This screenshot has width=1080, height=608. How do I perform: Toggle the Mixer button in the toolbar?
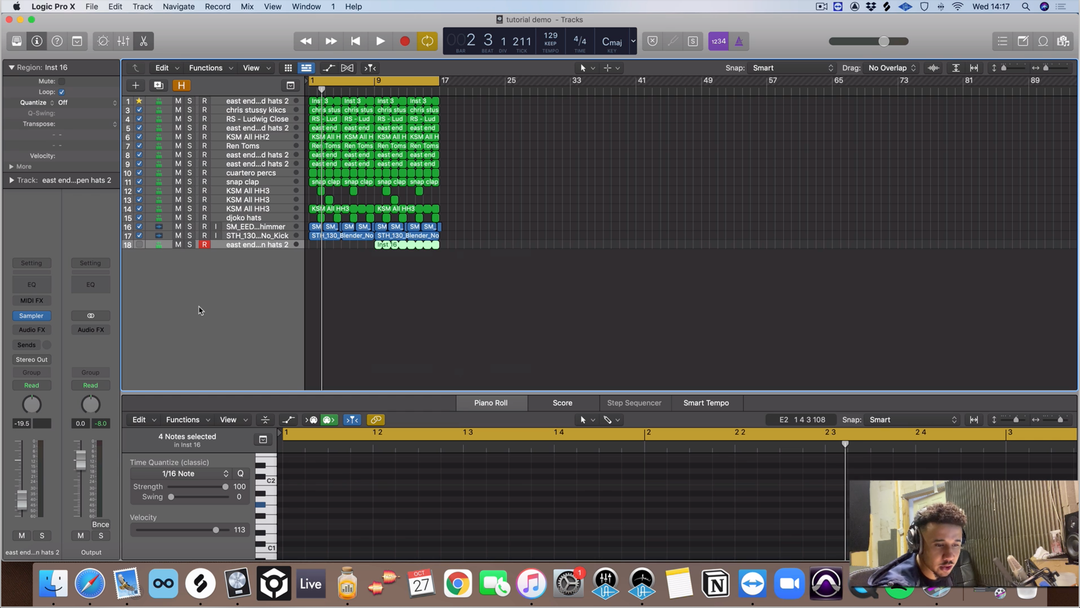click(x=123, y=41)
